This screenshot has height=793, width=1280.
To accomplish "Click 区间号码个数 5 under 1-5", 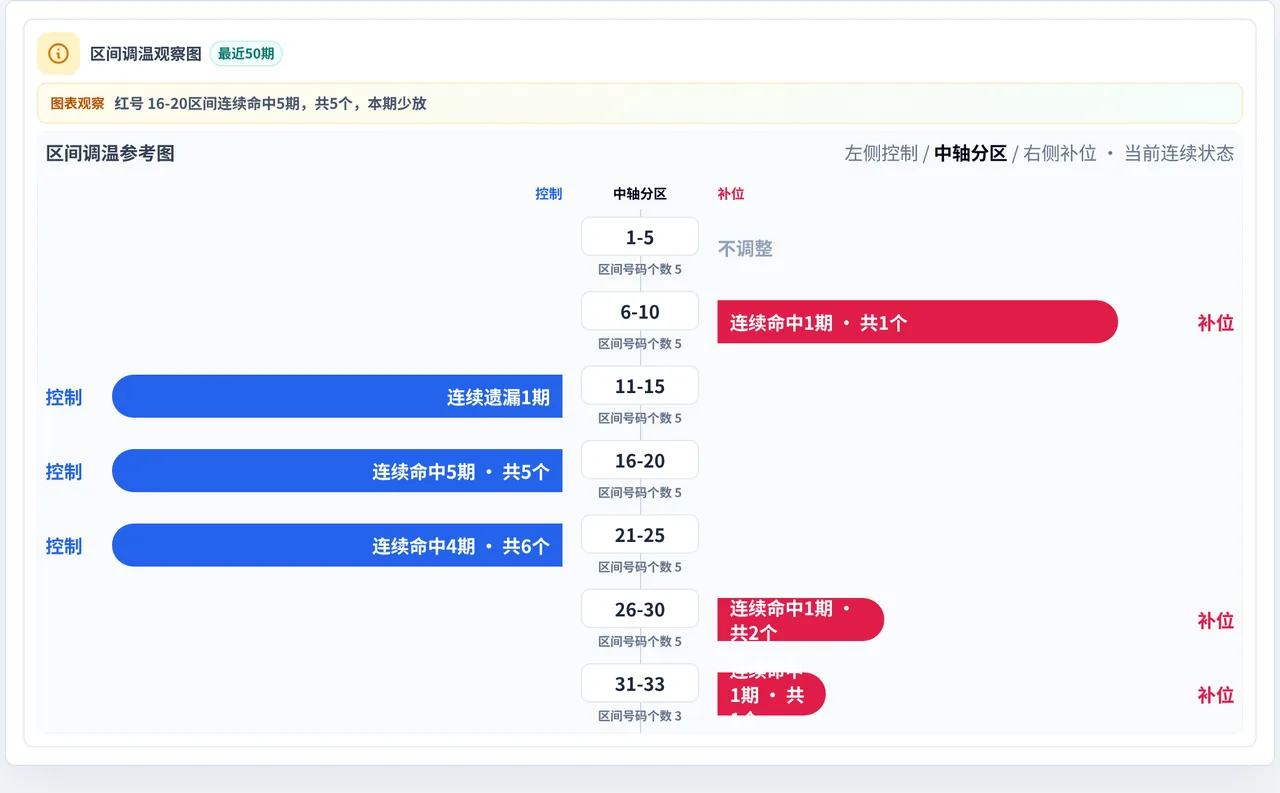I will (640, 269).
